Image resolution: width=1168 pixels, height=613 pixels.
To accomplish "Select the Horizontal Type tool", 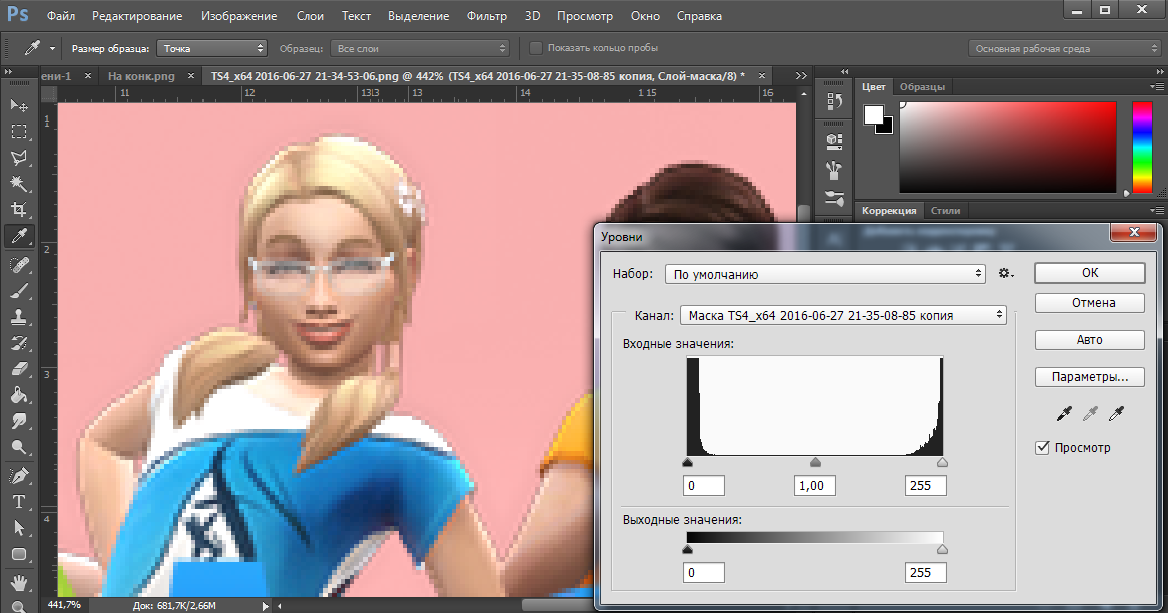I will tap(19, 501).
